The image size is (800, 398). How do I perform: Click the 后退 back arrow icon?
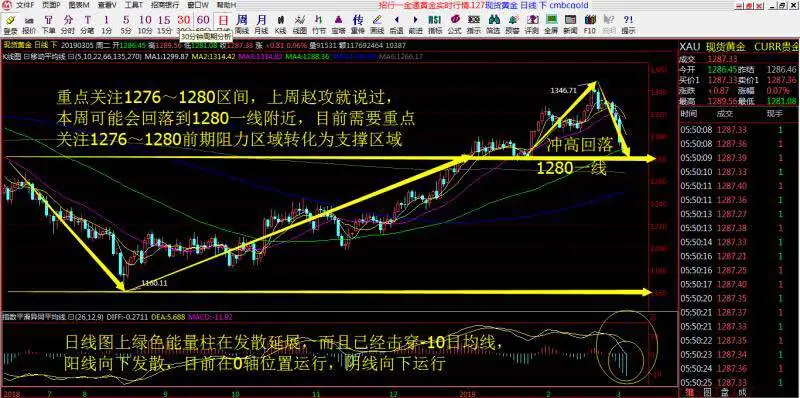396,23
